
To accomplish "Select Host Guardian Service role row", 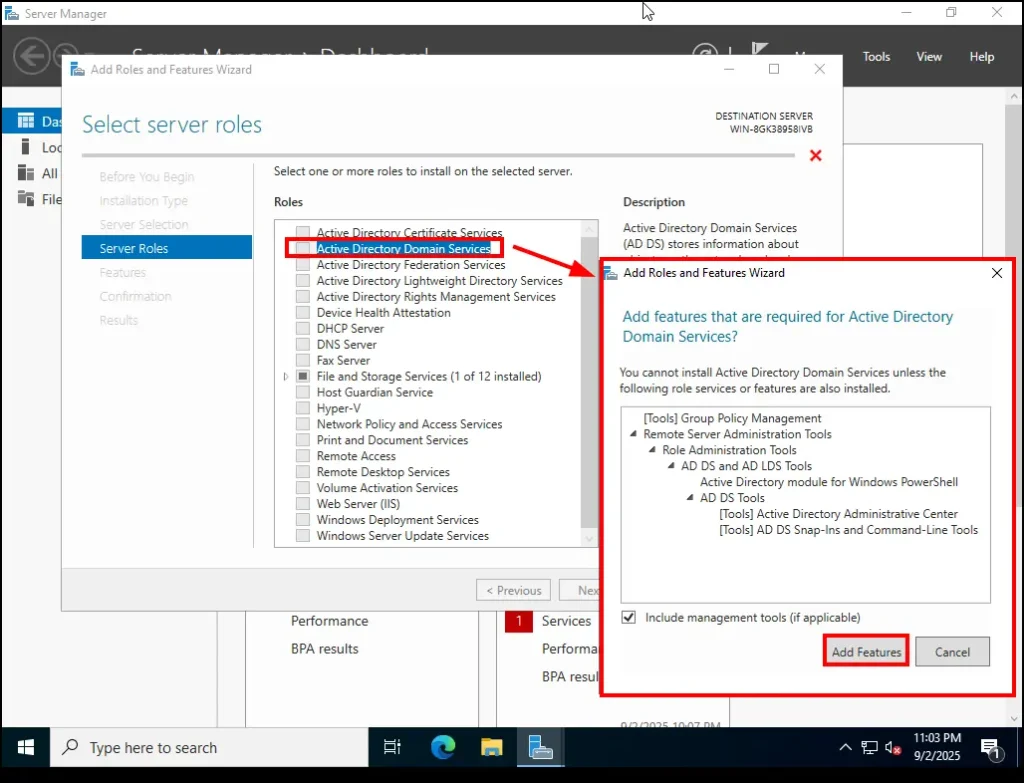I will 374,392.
